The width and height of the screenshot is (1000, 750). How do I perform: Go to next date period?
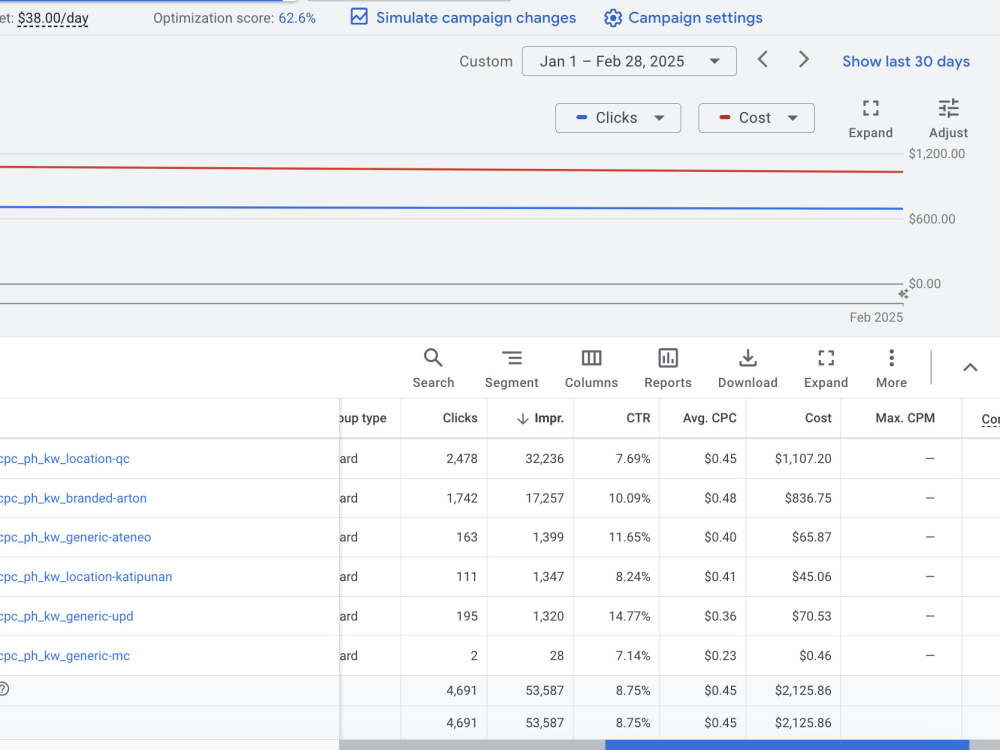click(804, 60)
